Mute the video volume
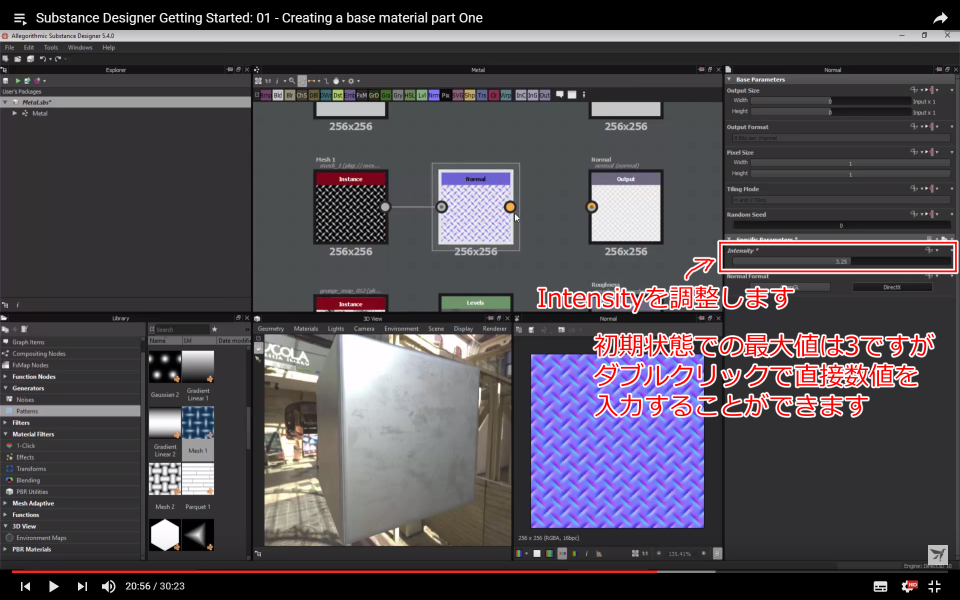This screenshot has height=600, width=960. click(108, 586)
